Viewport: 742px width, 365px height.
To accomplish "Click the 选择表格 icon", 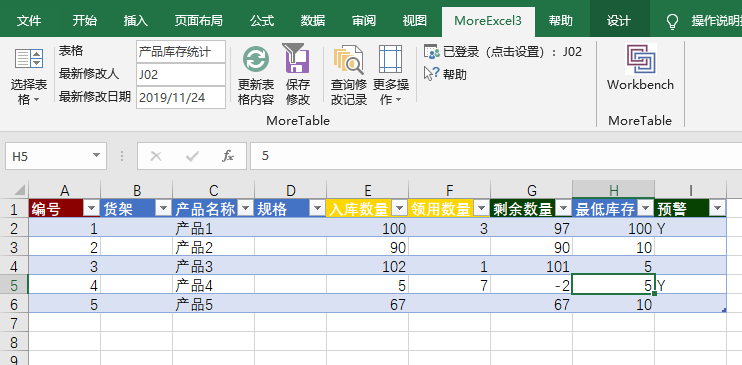I will pos(29,58).
